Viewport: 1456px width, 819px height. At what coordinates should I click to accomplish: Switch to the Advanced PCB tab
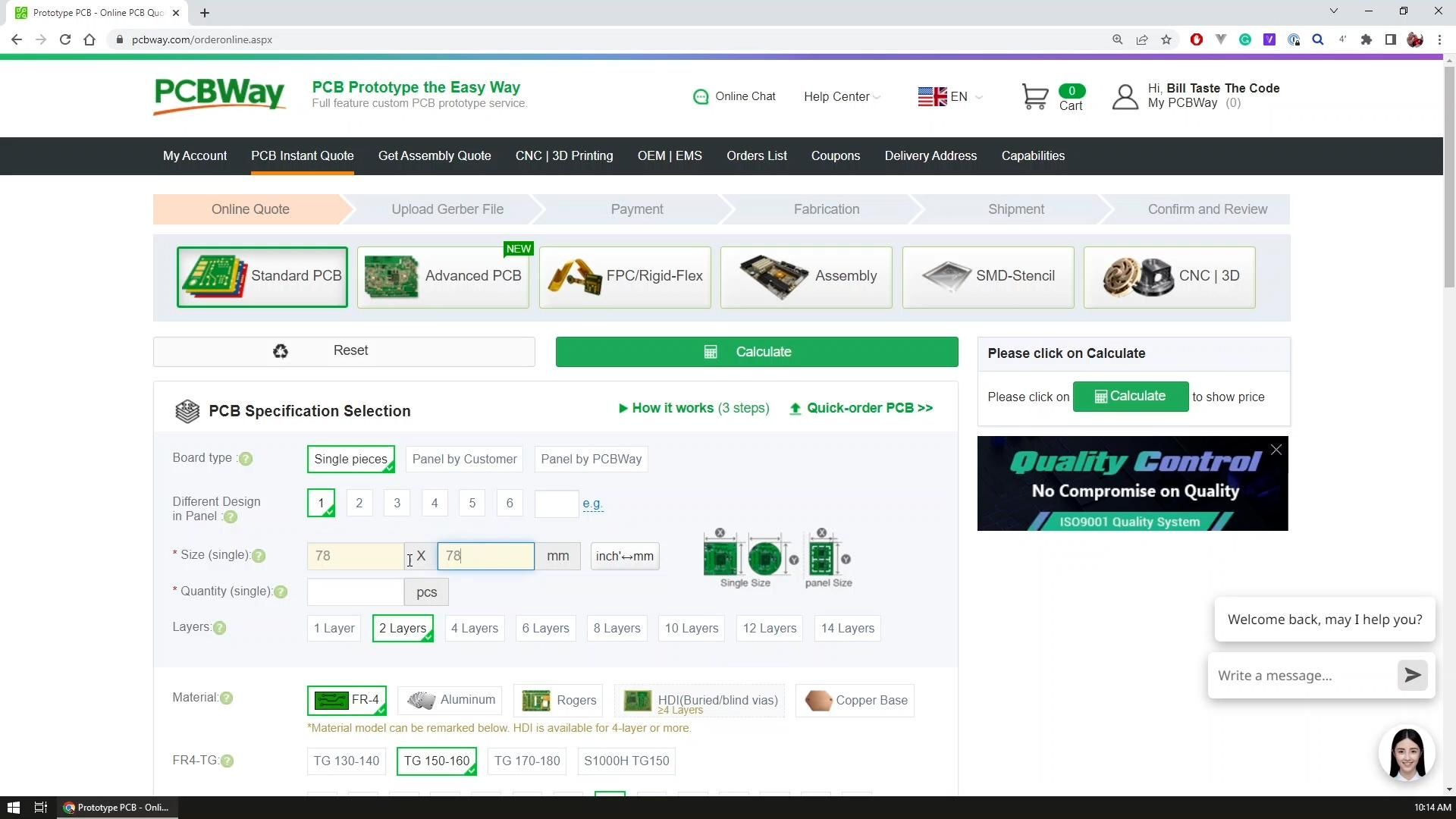[x=443, y=277]
